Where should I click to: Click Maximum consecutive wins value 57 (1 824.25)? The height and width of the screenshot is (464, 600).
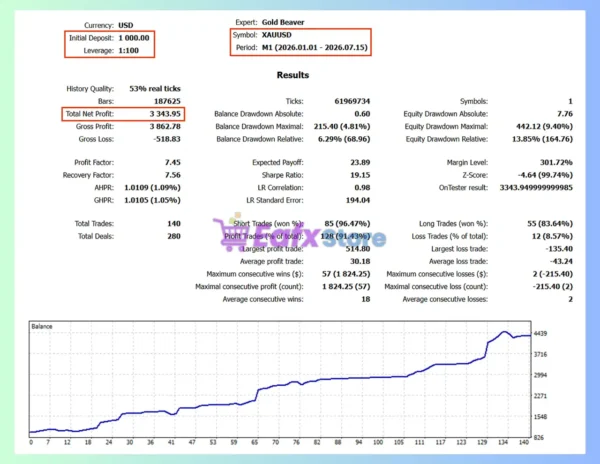click(x=346, y=274)
